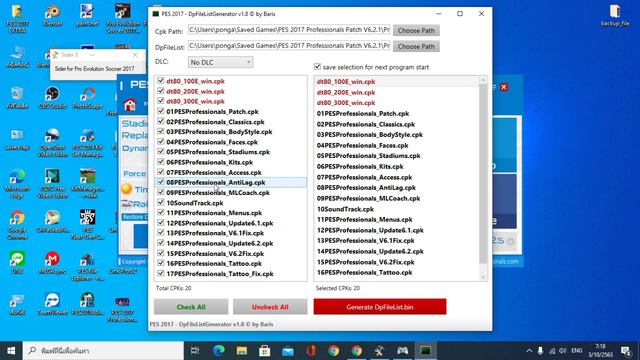Open VSDC Free Video Editor shortcut

52,184
